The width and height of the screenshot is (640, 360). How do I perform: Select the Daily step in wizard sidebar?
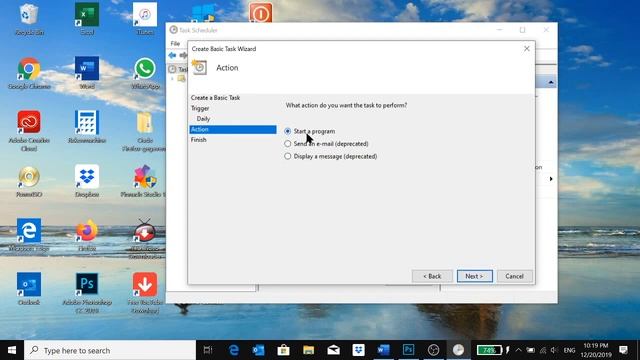pos(203,119)
